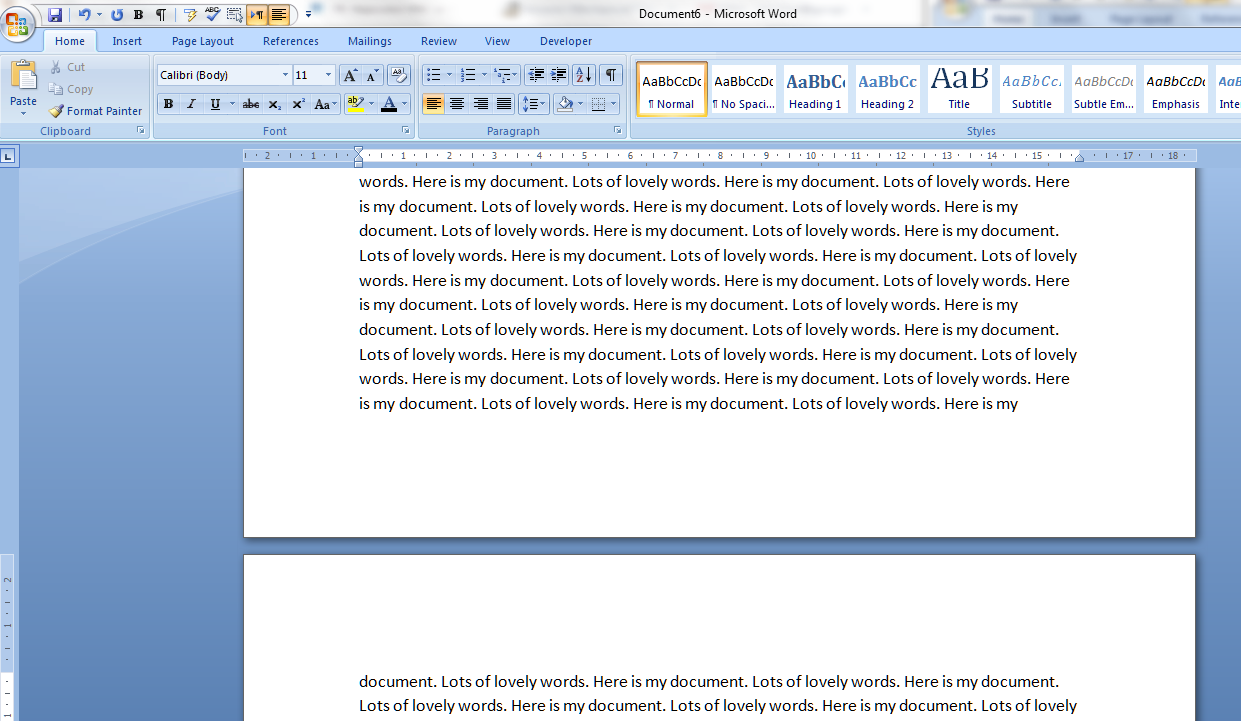Click the tab selector at ruler corner
The width and height of the screenshot is (1241, 721).
(8, 156)
